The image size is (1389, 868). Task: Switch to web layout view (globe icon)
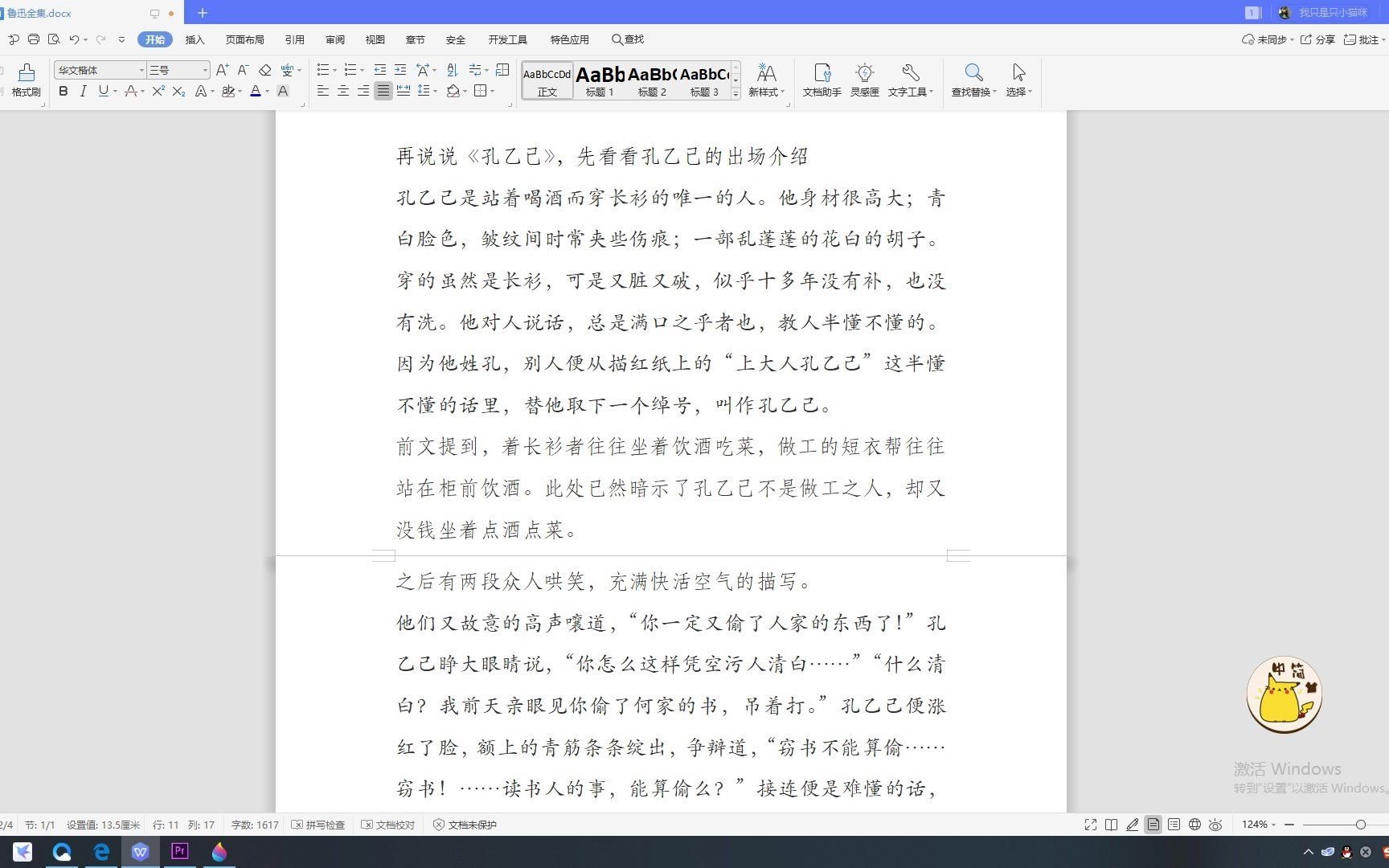pyautogui.click(x=1195, y=825)
